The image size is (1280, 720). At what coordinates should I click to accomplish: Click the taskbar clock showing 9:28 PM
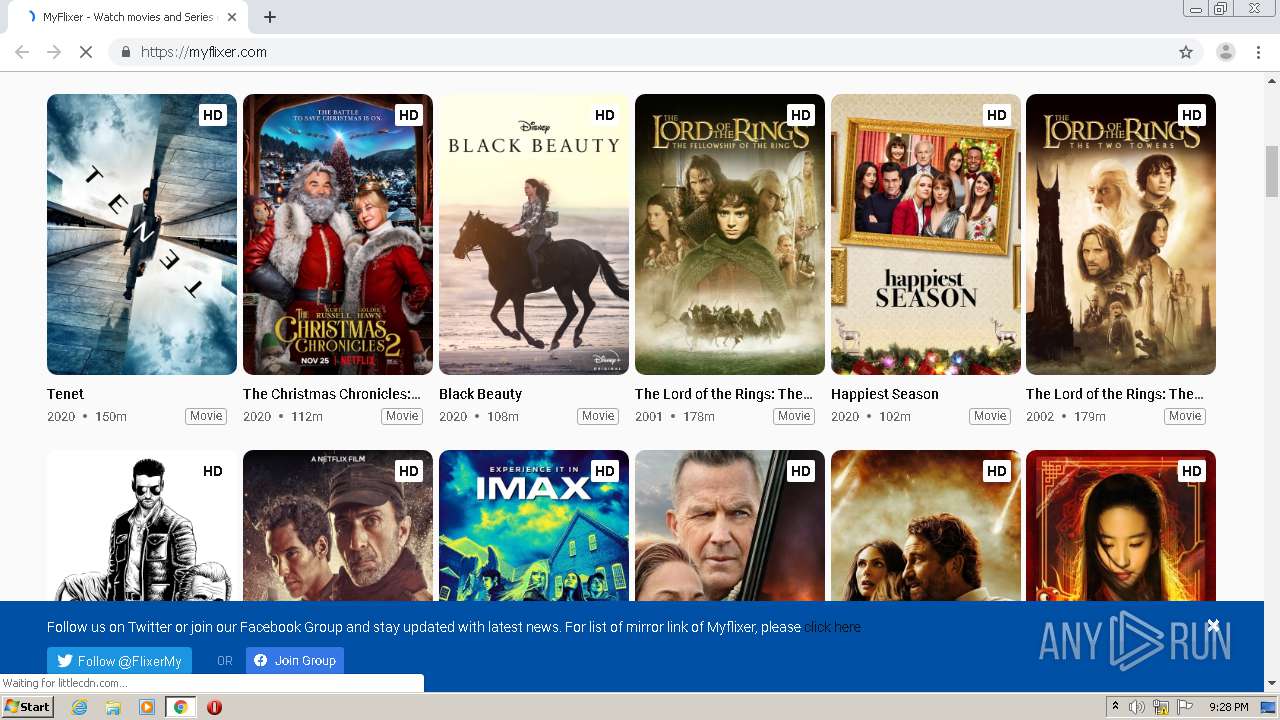1228,707
